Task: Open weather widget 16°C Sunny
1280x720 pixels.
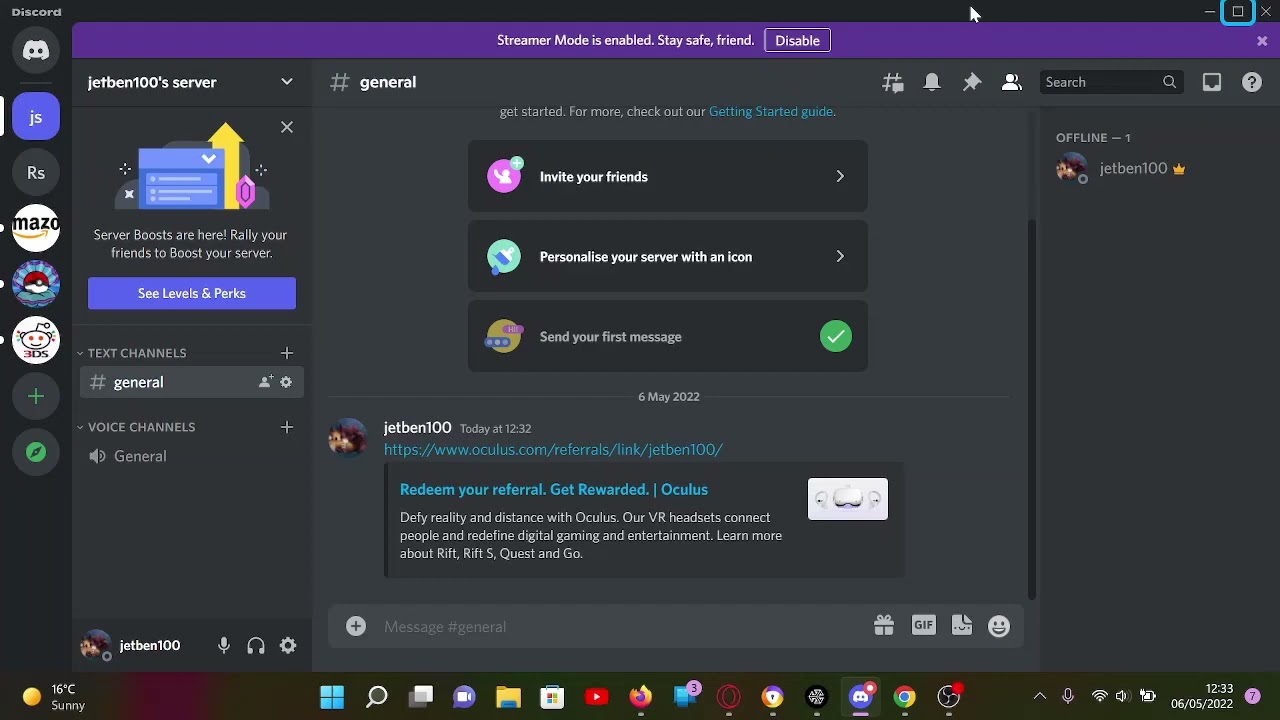Action: pos(55,697)
